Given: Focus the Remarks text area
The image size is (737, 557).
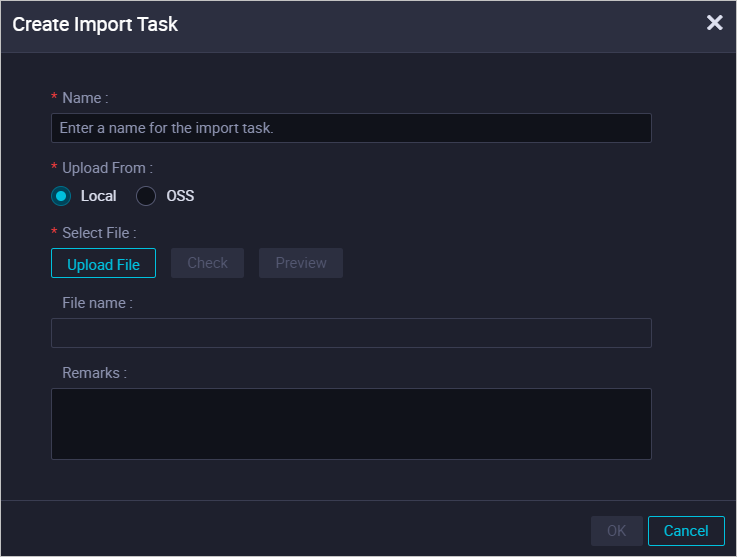Looking at the screenshot, I should (x=351, y=424).
